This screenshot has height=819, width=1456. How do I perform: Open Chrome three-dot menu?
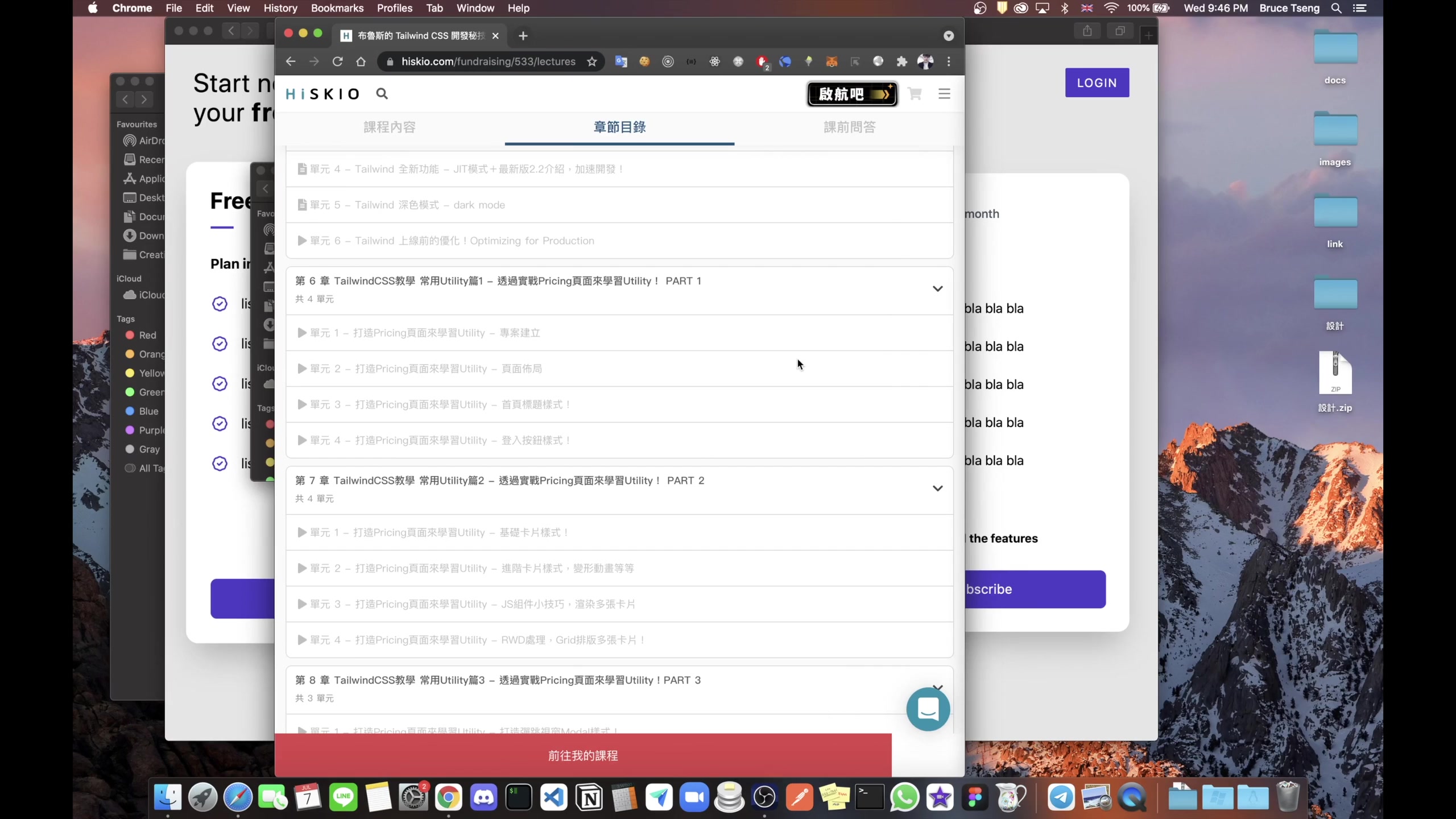pyautogui.click(x=949, y=61)
